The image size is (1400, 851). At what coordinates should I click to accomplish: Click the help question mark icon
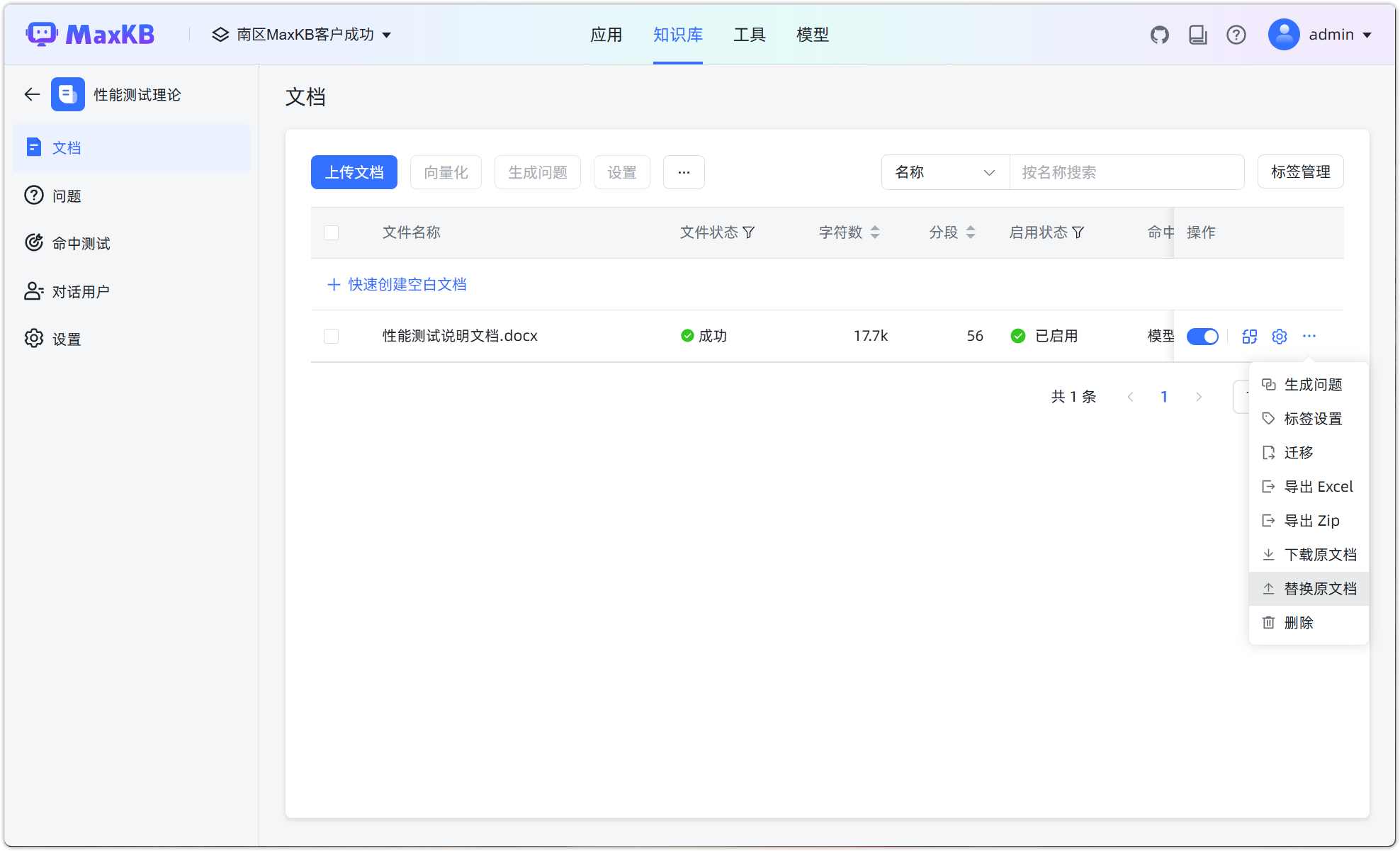click(1236, 34)
